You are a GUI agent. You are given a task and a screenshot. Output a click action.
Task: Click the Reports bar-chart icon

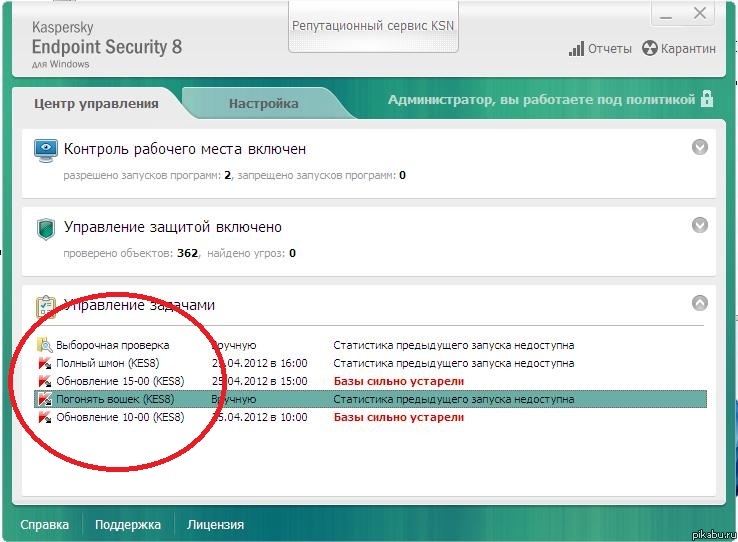tap(576, 49)
